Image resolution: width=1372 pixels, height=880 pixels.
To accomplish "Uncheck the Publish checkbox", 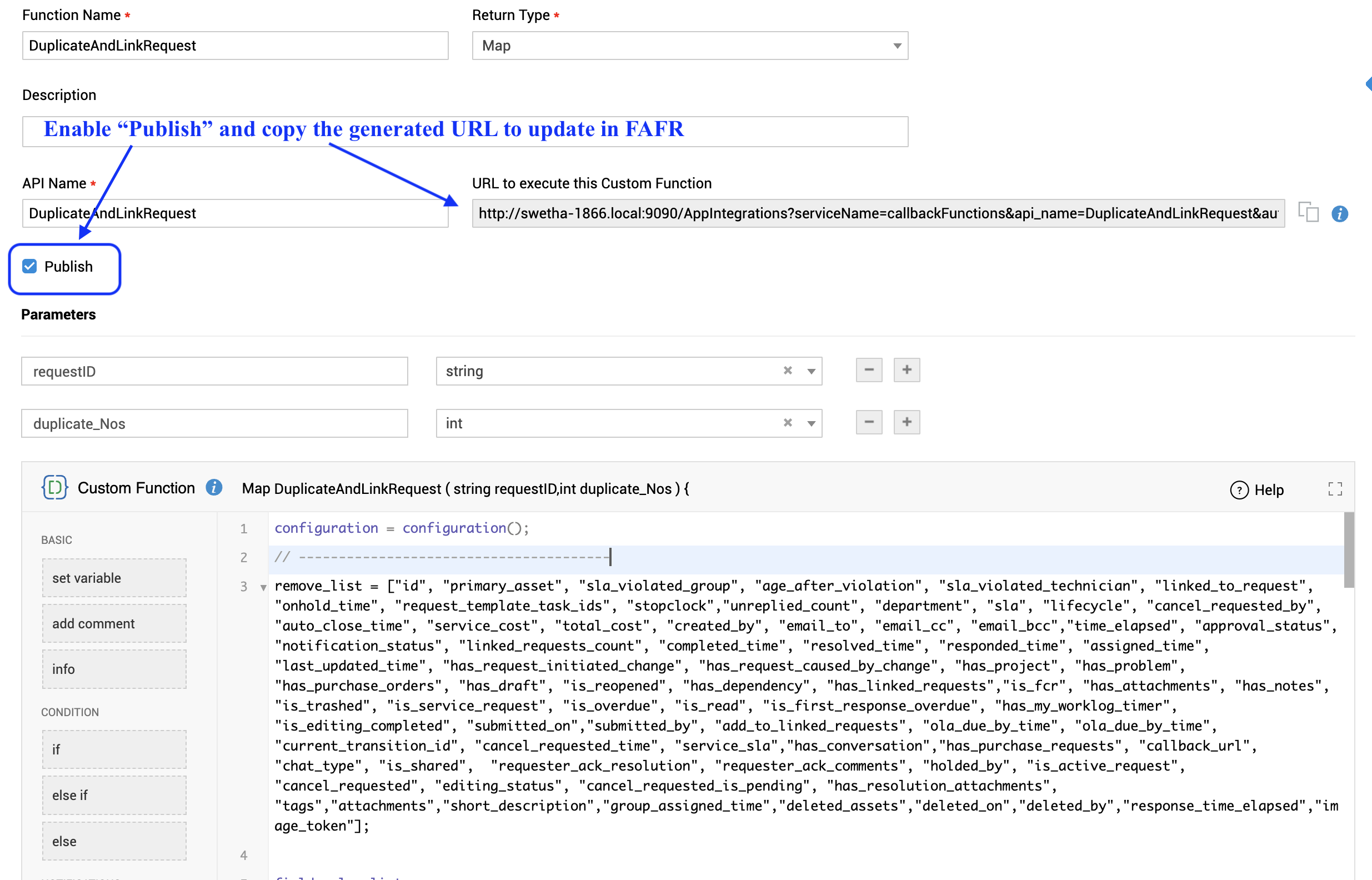I will pos(29,266).
